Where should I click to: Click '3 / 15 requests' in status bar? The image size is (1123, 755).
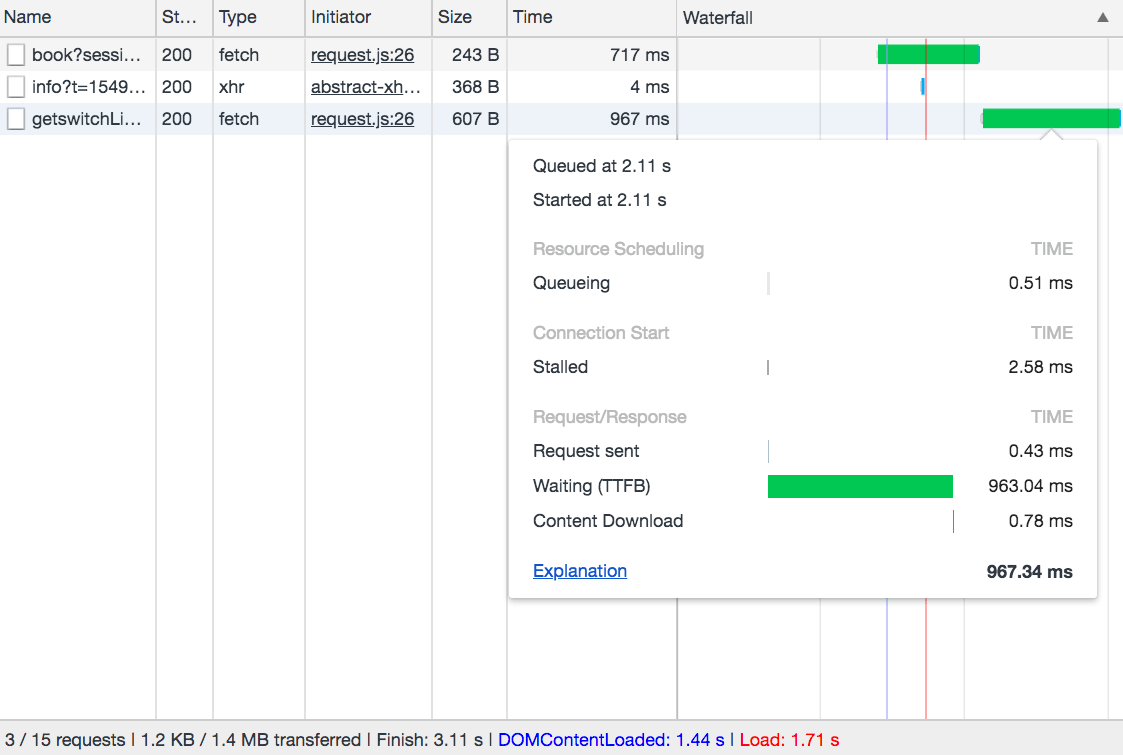pyautogui.click(x=65, y=740)
